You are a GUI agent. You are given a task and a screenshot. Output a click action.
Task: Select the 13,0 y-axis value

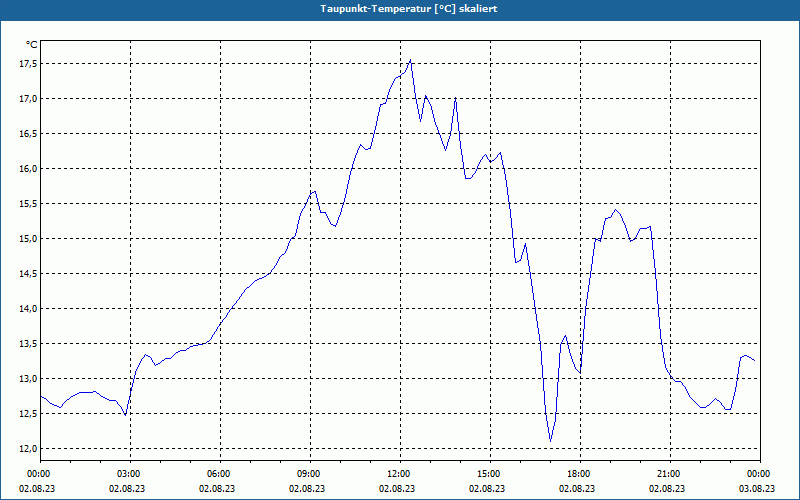tap(29, 379)
